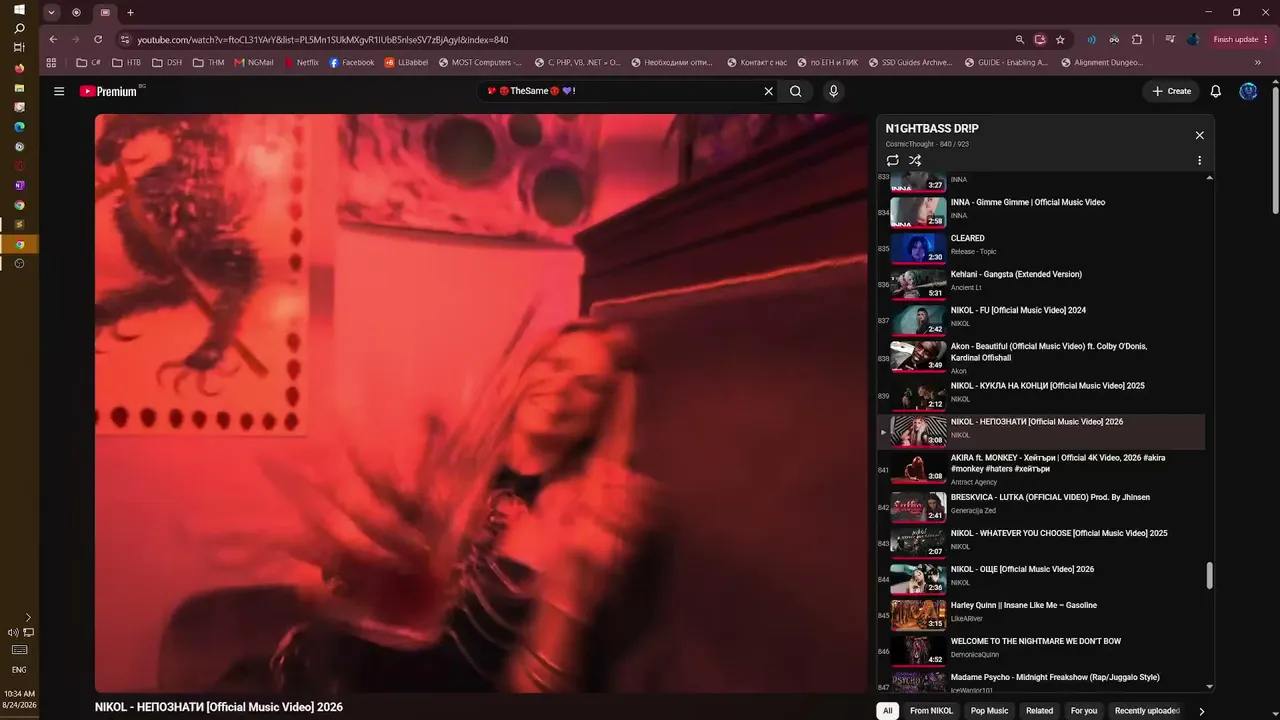Viewport: 1280px width, 720px height.
Task: Select NIKOL - WHATEVER YOU CHOOSE entry
Action: click(1041, 543)
